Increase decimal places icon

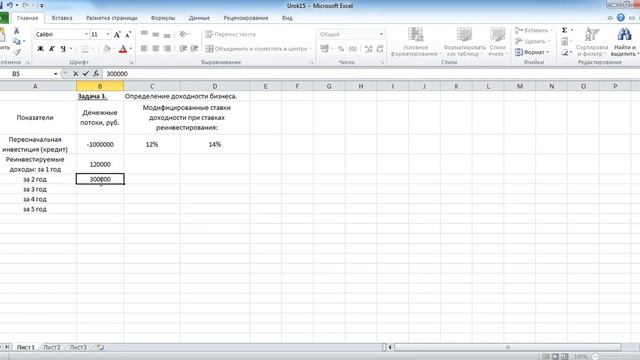369,49
